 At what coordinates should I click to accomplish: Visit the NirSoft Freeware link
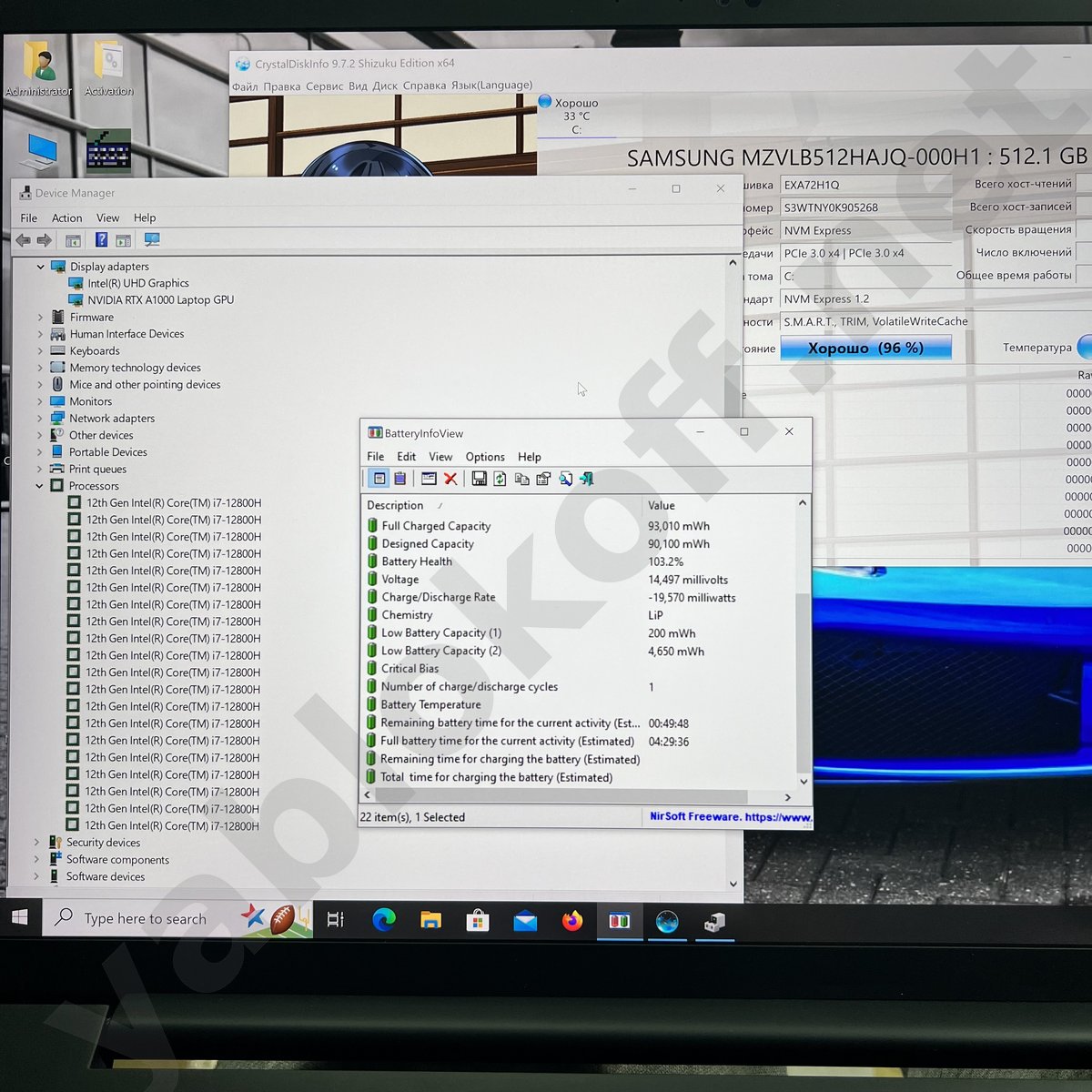pos(727,816)
